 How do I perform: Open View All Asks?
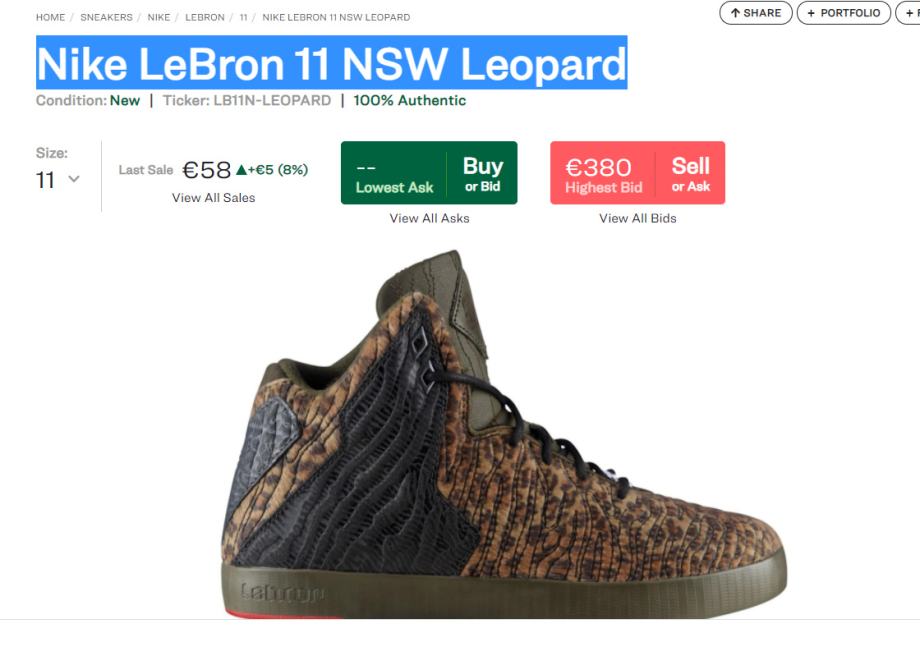tap(429, 218)
